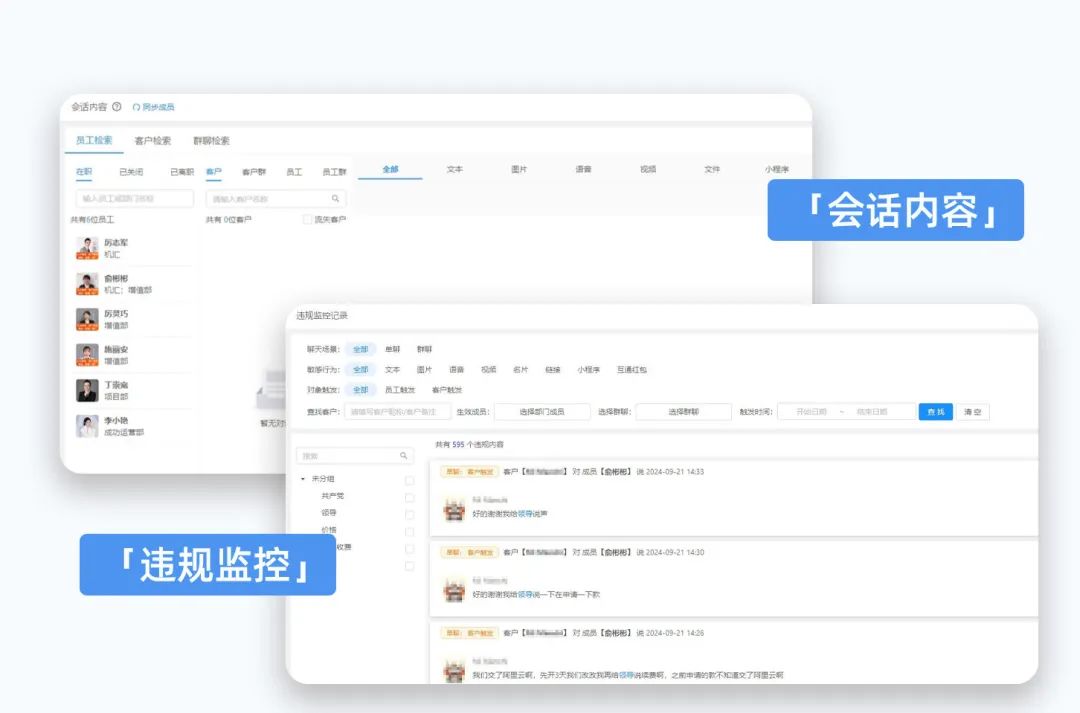Show 小程序 messages in 会话内容 panel
This screenshot has height=713, width=1080.
pos(776,169)
